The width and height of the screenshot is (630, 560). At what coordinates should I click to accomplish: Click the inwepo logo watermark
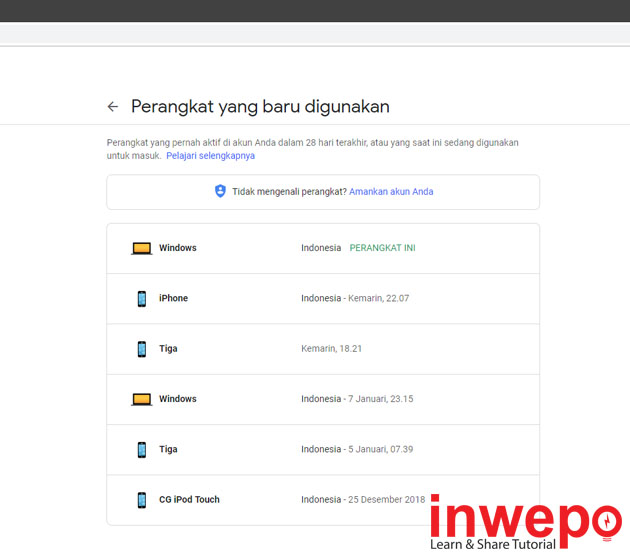(x=524, y=522)
